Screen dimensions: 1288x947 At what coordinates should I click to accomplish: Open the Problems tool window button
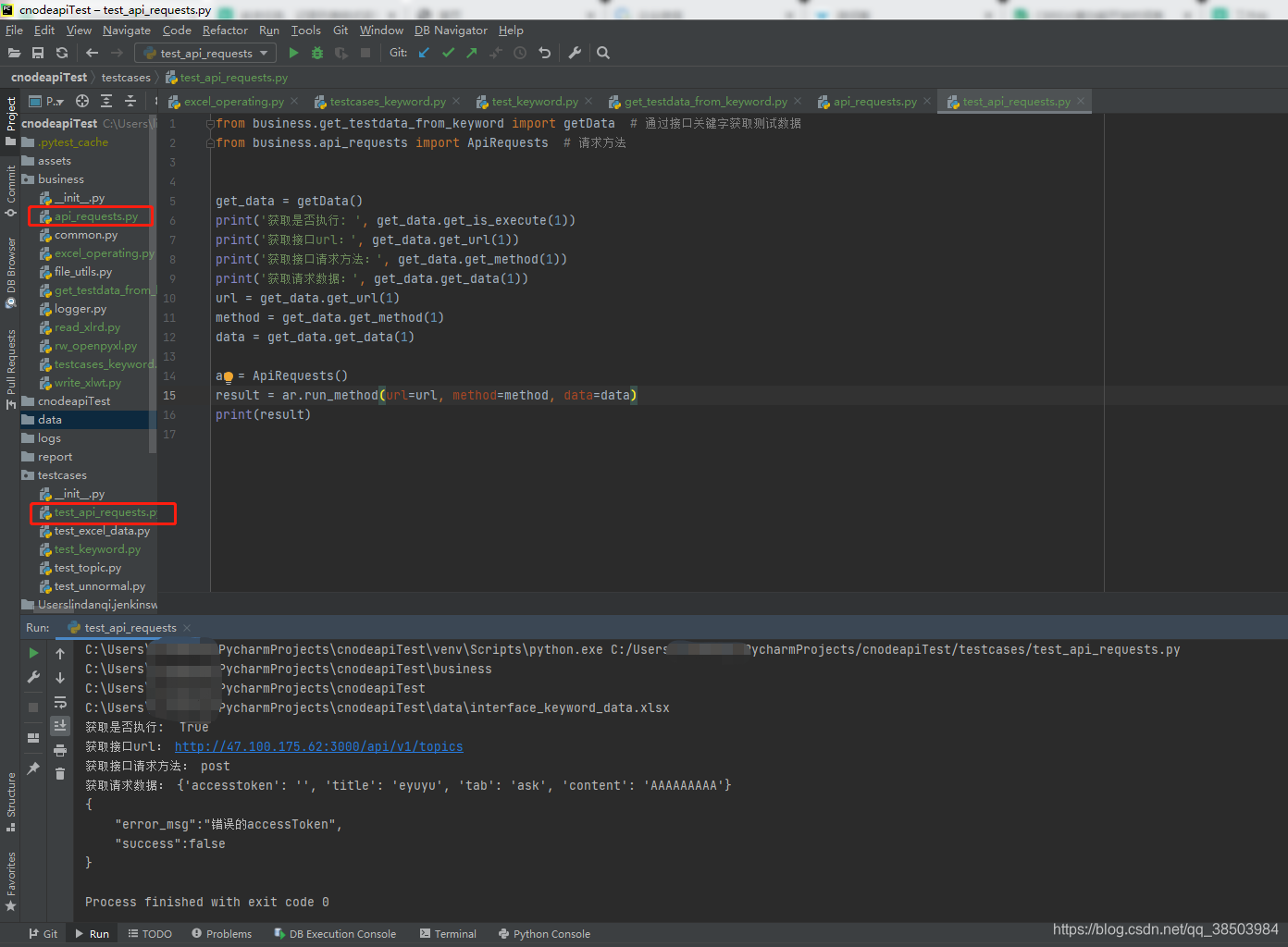[222, 934]
